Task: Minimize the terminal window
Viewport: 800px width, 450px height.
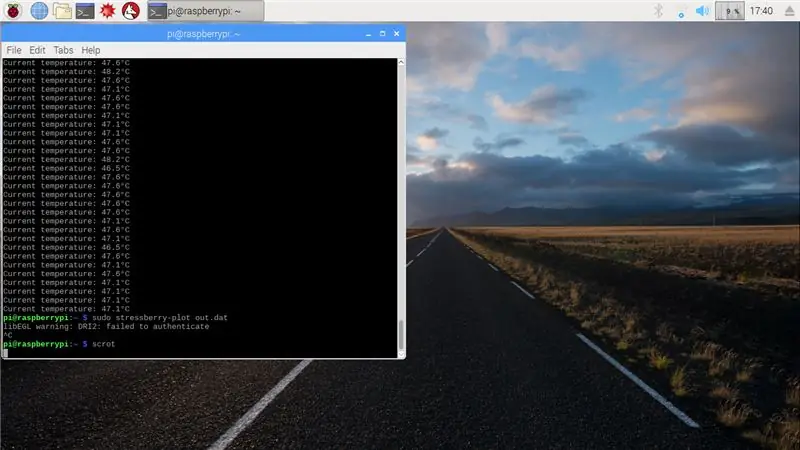Action: (x=368, y=34)
